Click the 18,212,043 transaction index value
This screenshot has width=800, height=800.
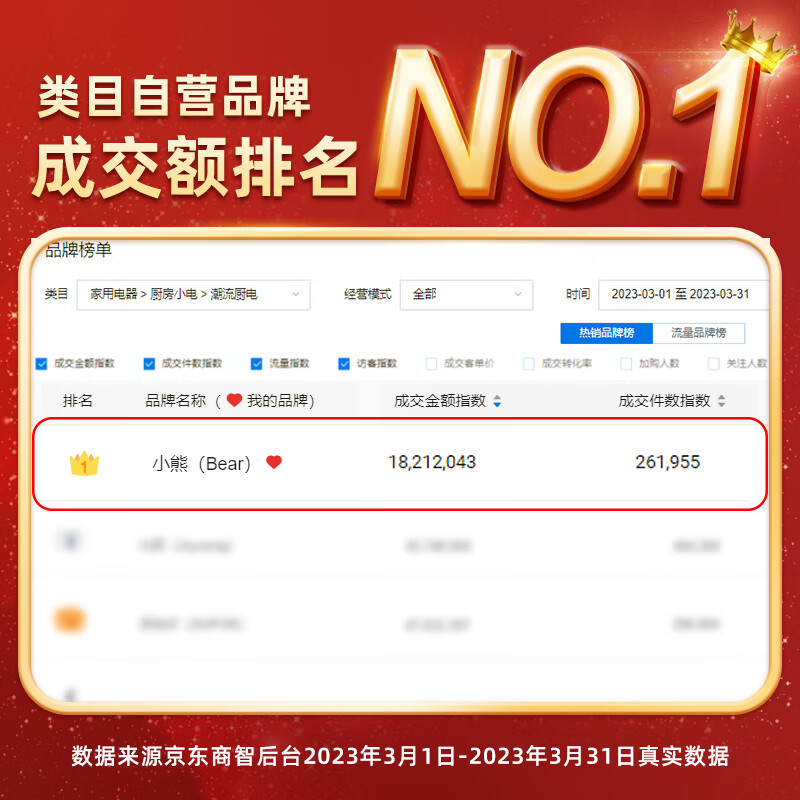pos(432,462)
